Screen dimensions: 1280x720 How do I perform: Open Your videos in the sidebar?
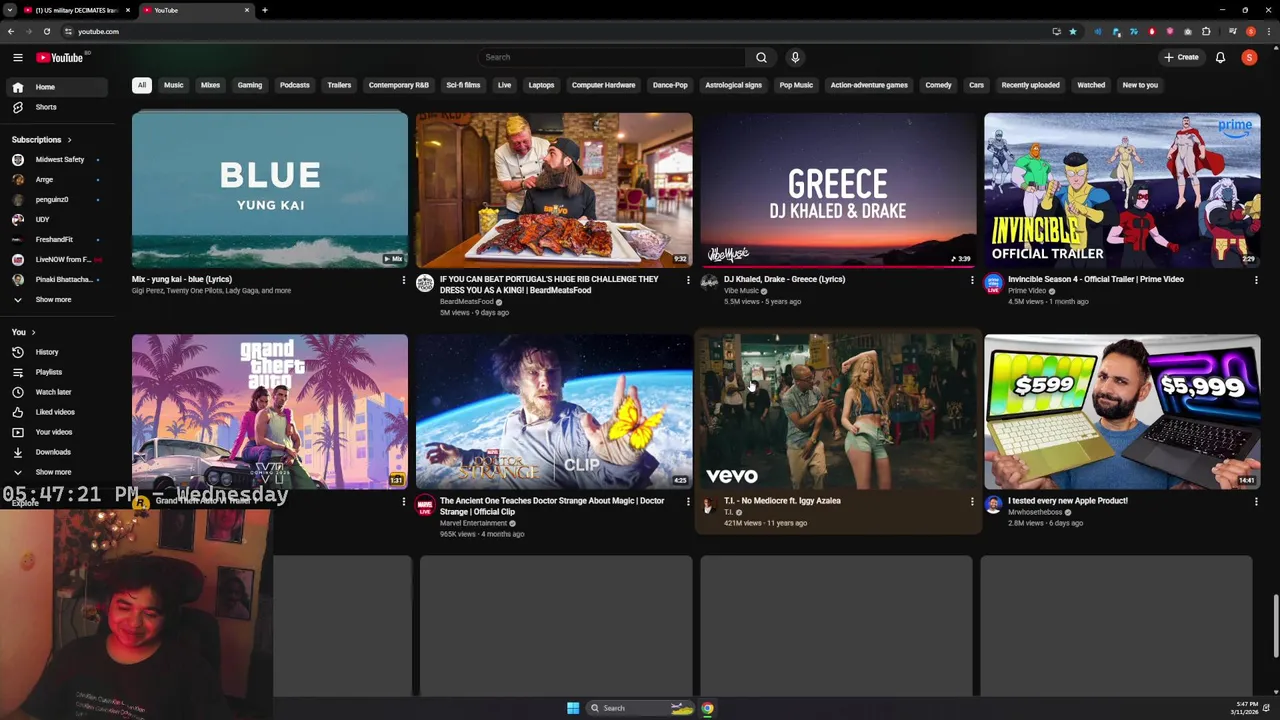pyautogui.click(x=56, y=432)
